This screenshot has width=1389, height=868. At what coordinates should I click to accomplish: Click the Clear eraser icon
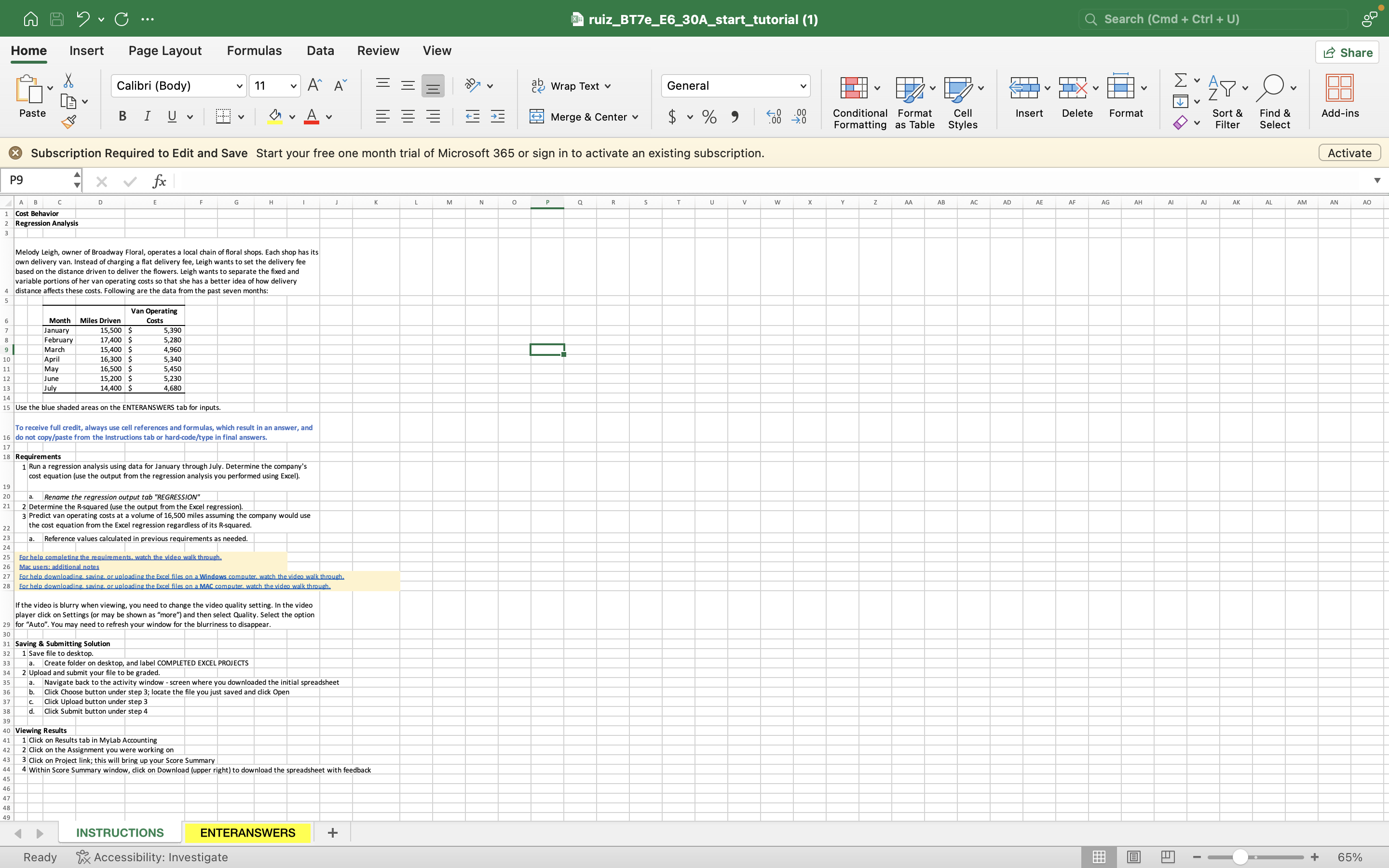[1180, 122]
